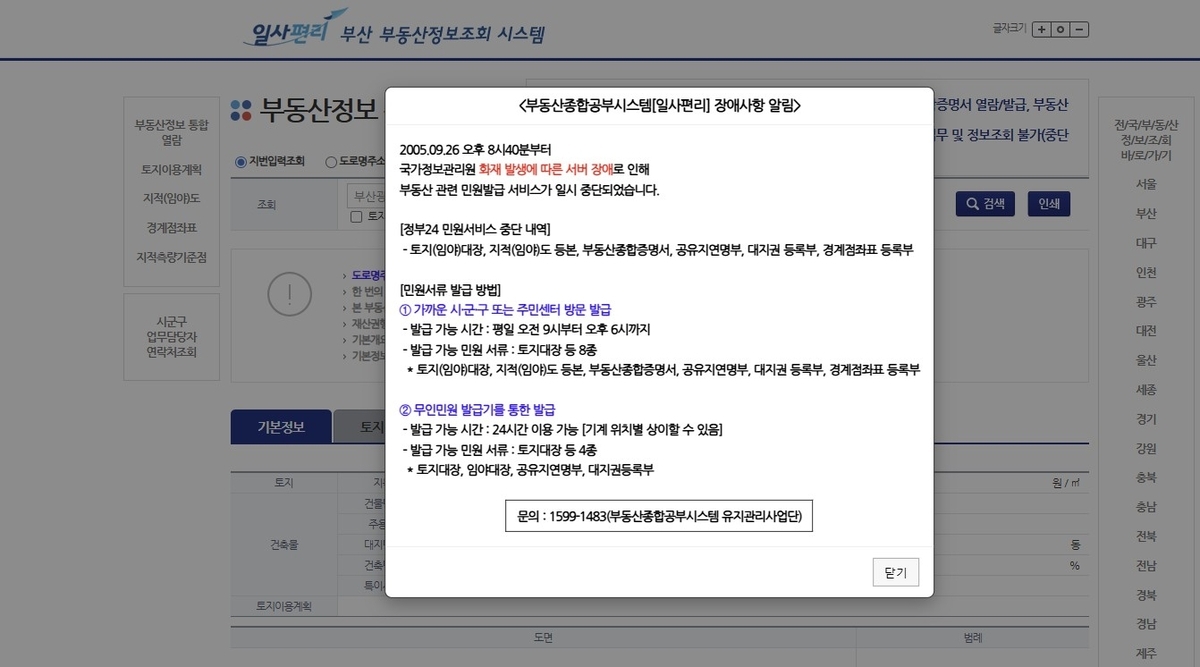The height and width of the screenshot is (667, 1200).
Task: Click the purple heading 무인민원 발급기를 통한 발급
Action: [477, 410]
